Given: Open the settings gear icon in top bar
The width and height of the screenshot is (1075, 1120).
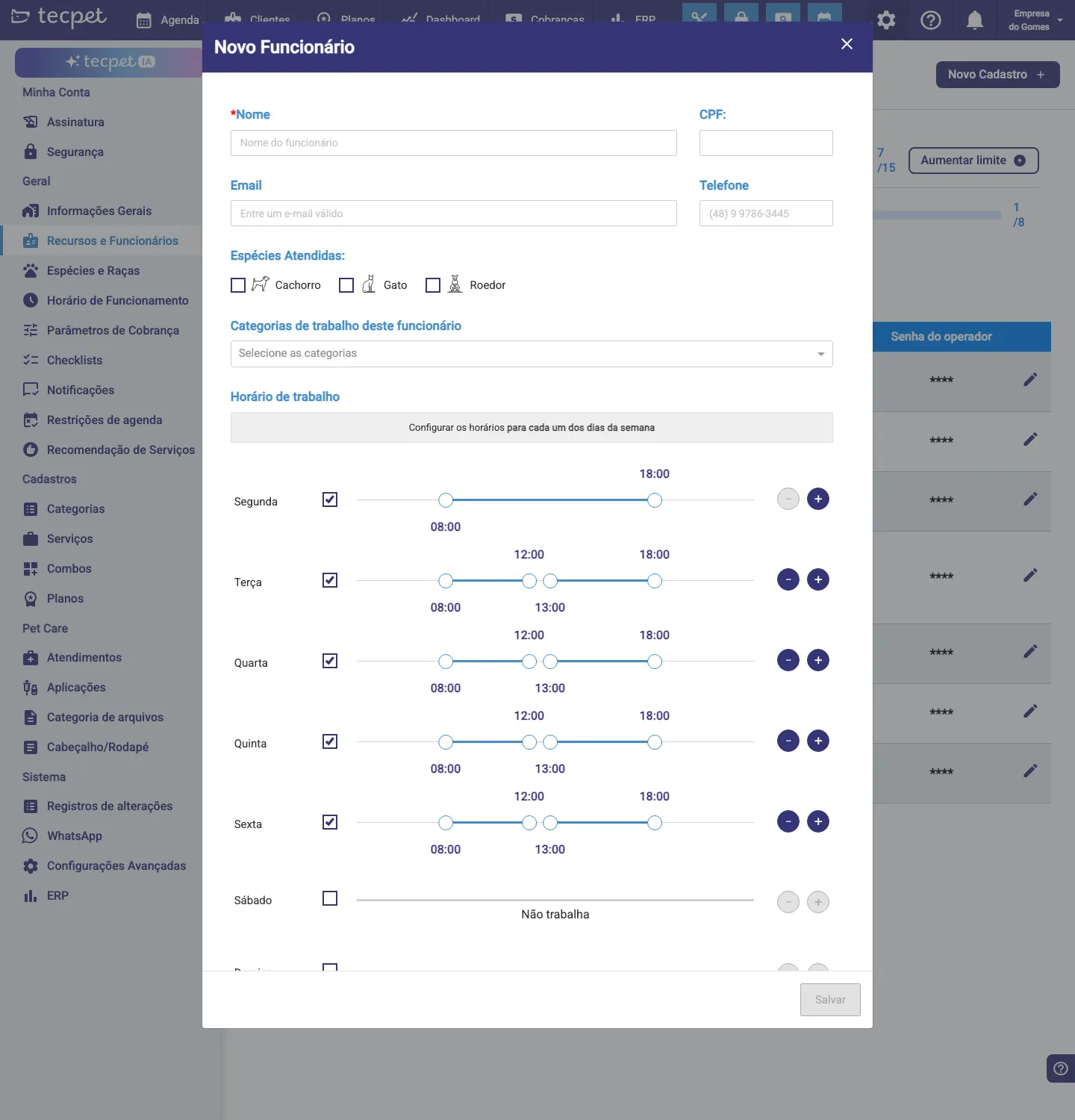Looking at the screenshot, I should [x=886, y=20].
